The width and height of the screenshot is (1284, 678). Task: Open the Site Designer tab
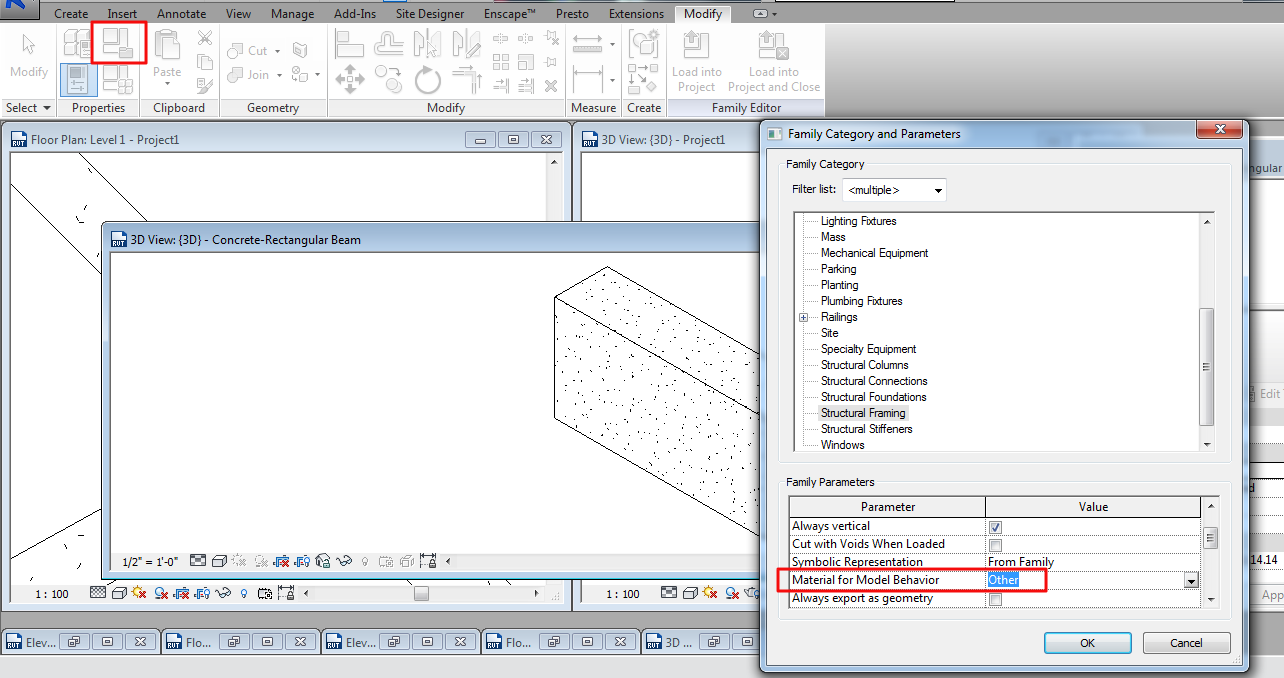[430, 14]
